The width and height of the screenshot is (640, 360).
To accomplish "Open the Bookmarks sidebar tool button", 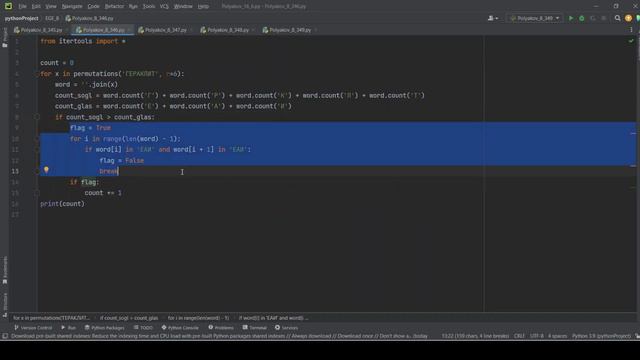I will (x=5, y=270).
